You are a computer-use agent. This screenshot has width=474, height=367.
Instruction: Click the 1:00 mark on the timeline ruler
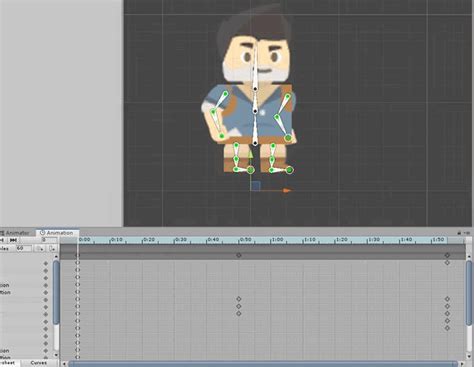click(277, 240)
